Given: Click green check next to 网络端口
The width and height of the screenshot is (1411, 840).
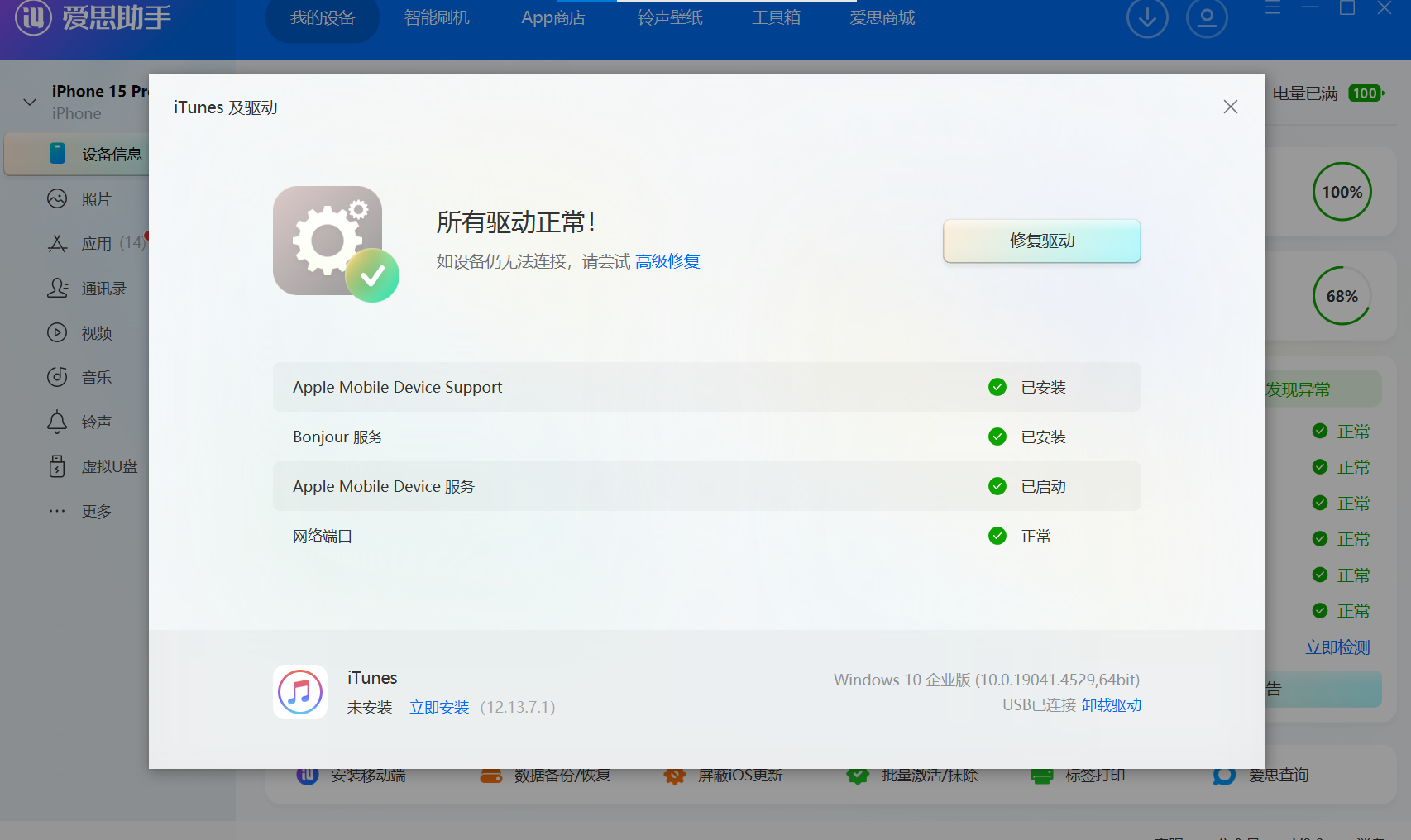Looking at the screenshot, I should (997, 536).
